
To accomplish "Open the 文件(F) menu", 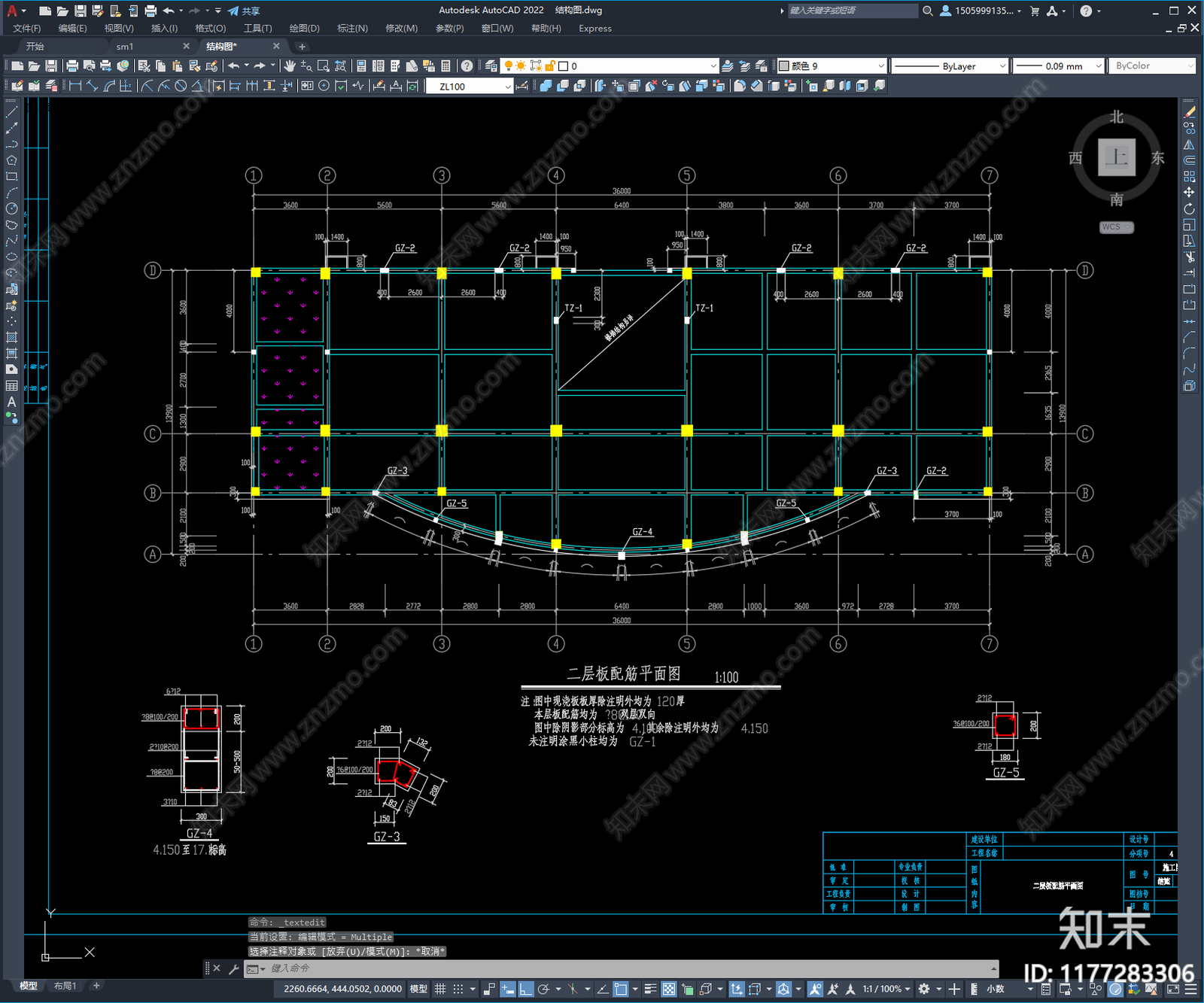I will 26,29.
